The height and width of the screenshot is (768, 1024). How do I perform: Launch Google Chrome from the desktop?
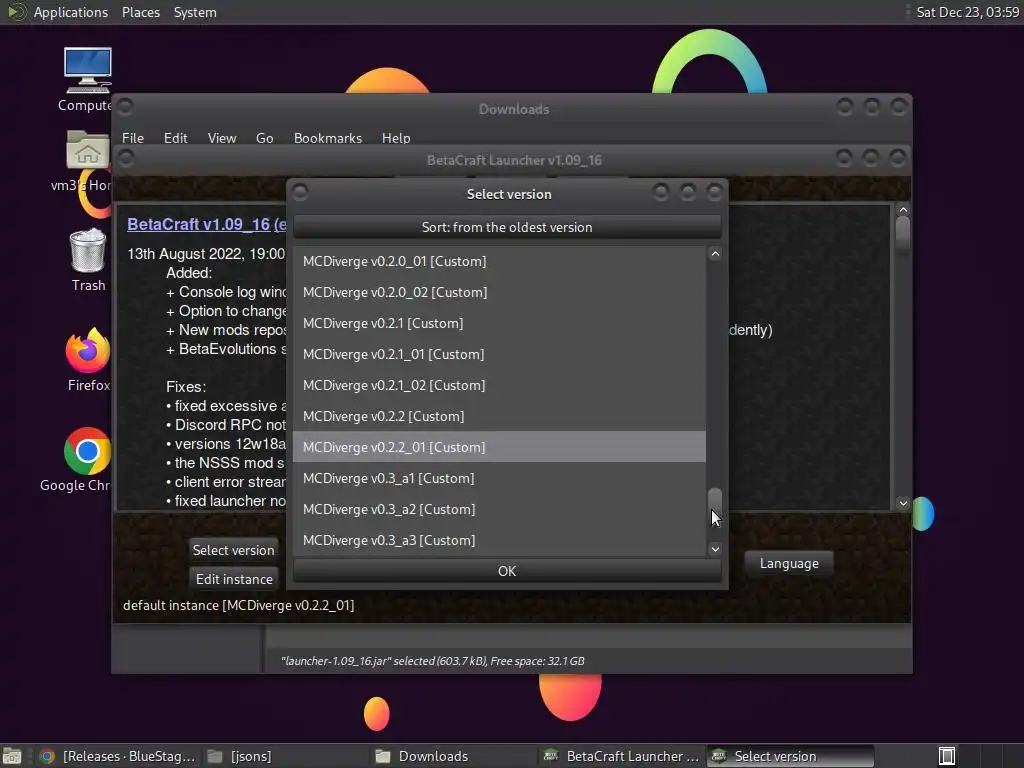tap(88, 451)
